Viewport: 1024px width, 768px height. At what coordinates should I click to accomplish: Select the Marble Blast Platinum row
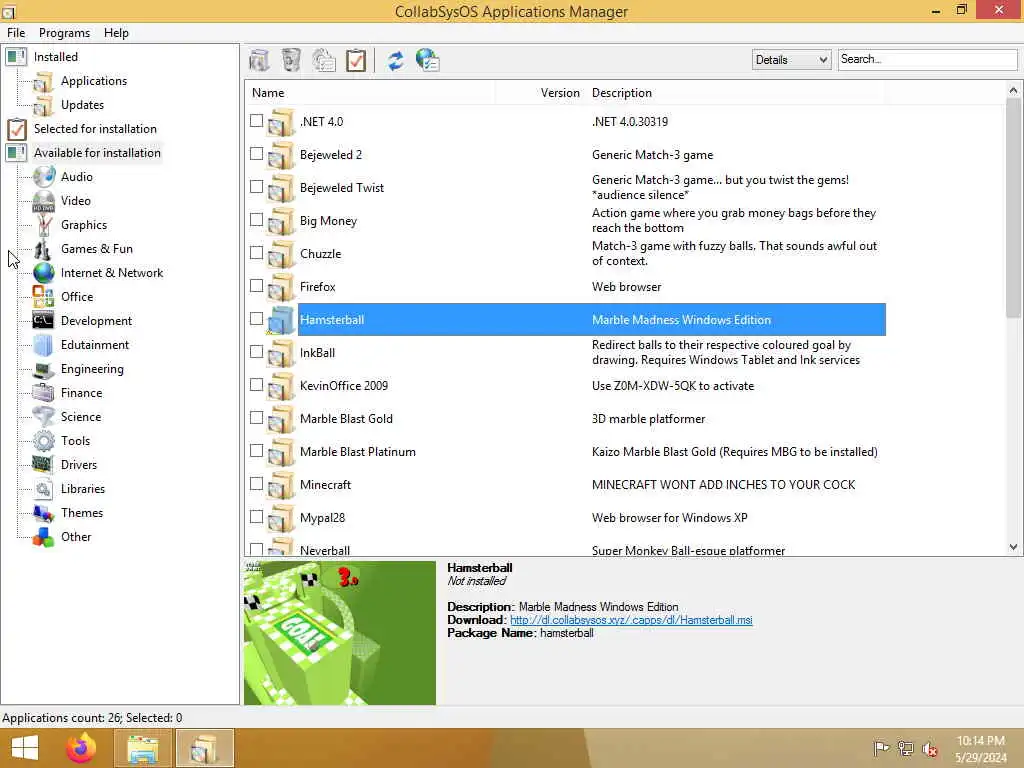coord(566,452)
